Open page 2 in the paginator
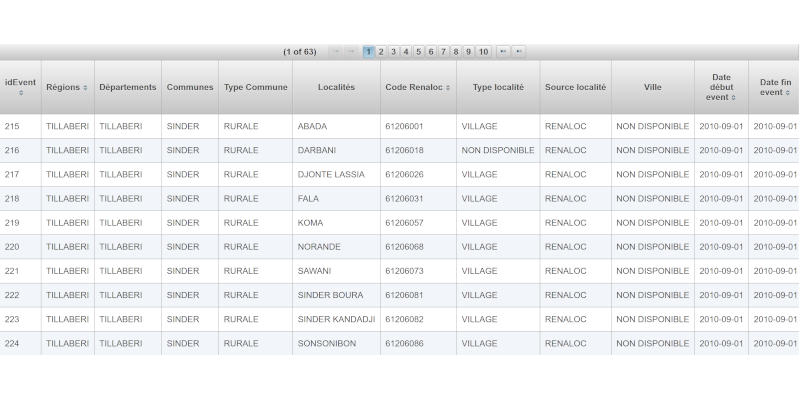This screenshot has width=800, height=400. (381, 52)
